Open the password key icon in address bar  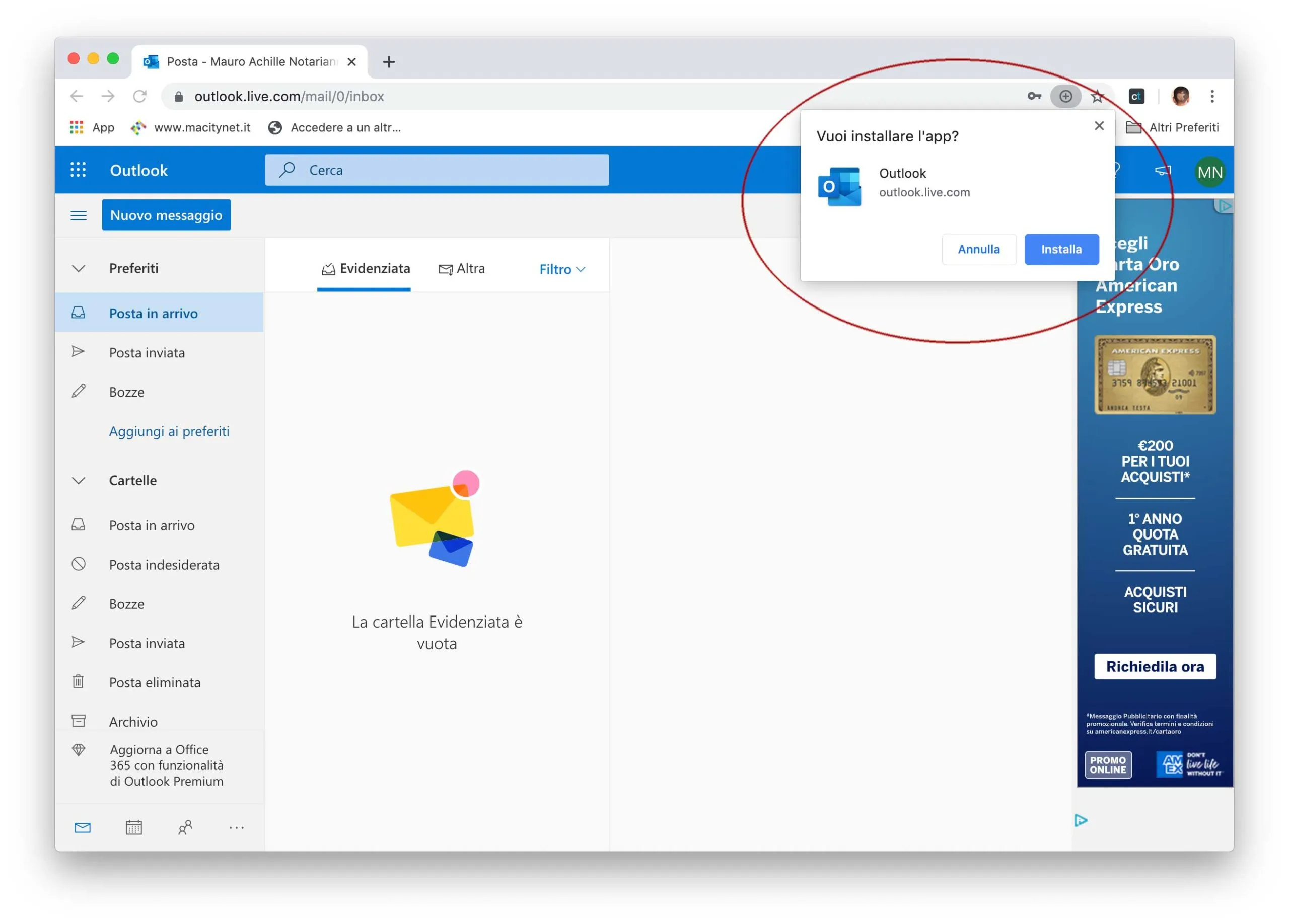click(x=1034, y=96)
